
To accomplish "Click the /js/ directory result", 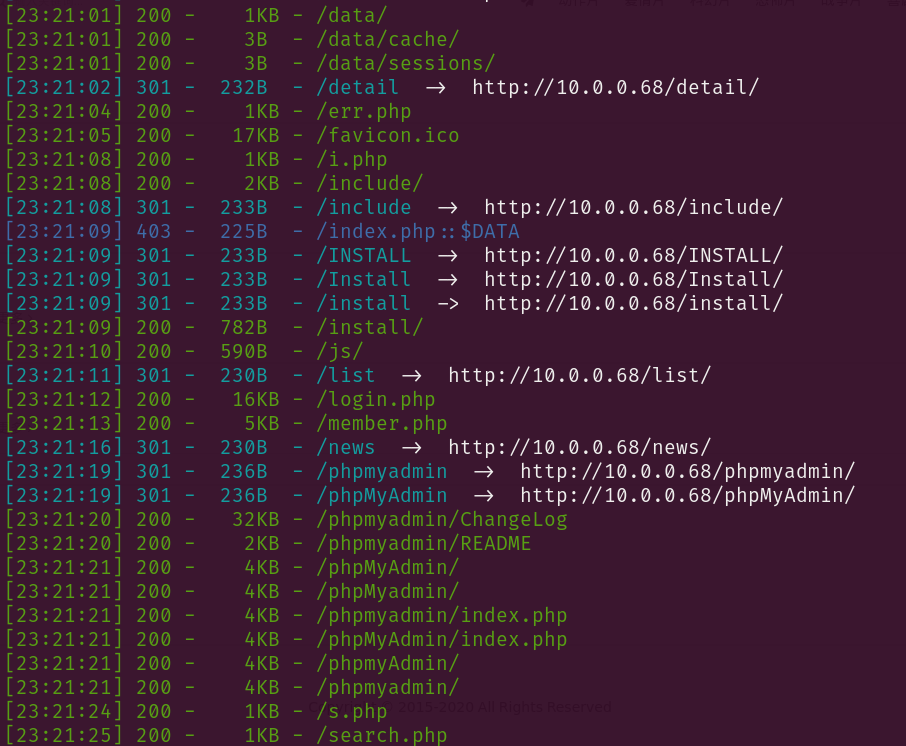I will coord(184,351).
